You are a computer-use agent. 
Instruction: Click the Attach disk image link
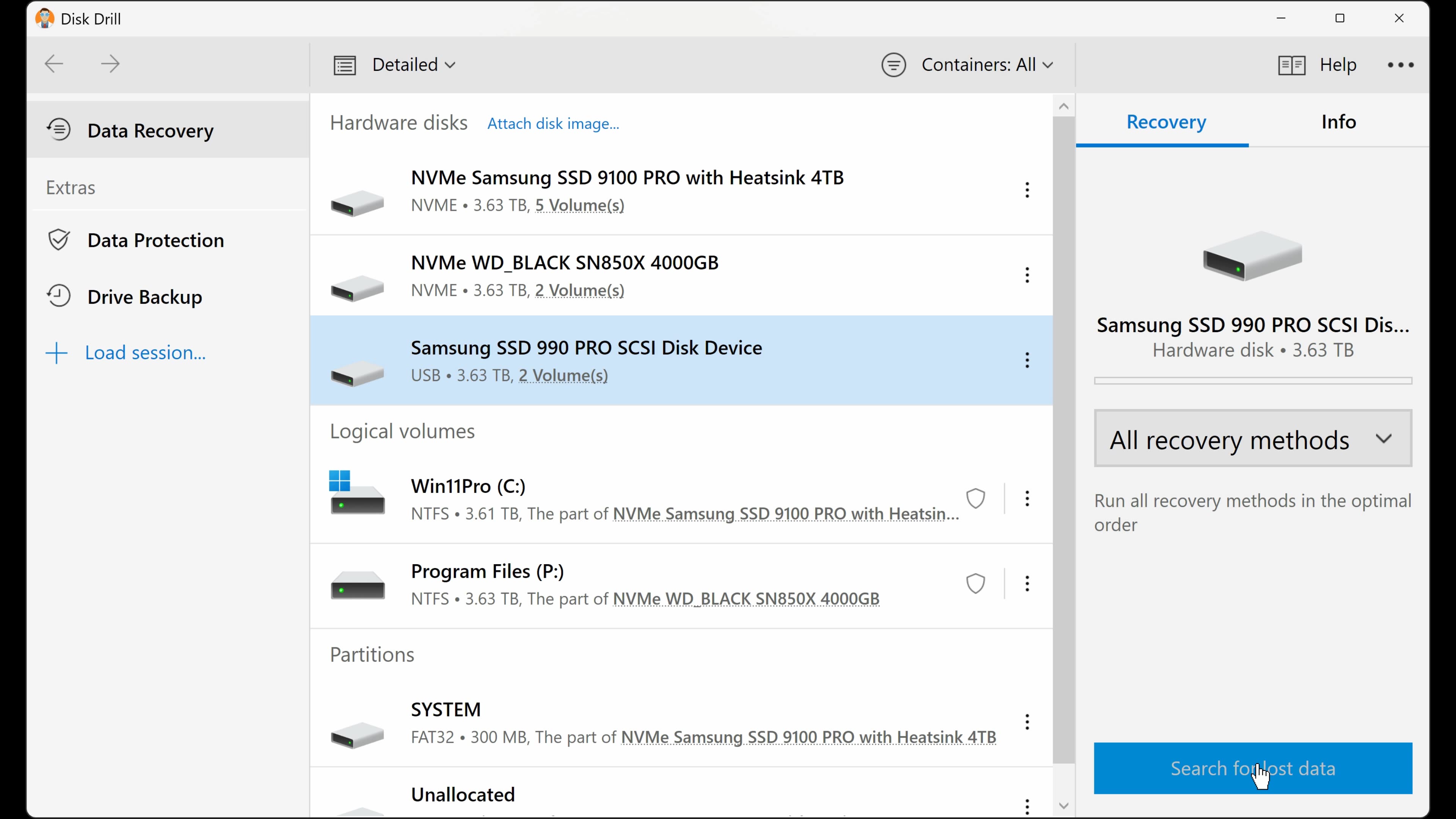click(553, 123)
